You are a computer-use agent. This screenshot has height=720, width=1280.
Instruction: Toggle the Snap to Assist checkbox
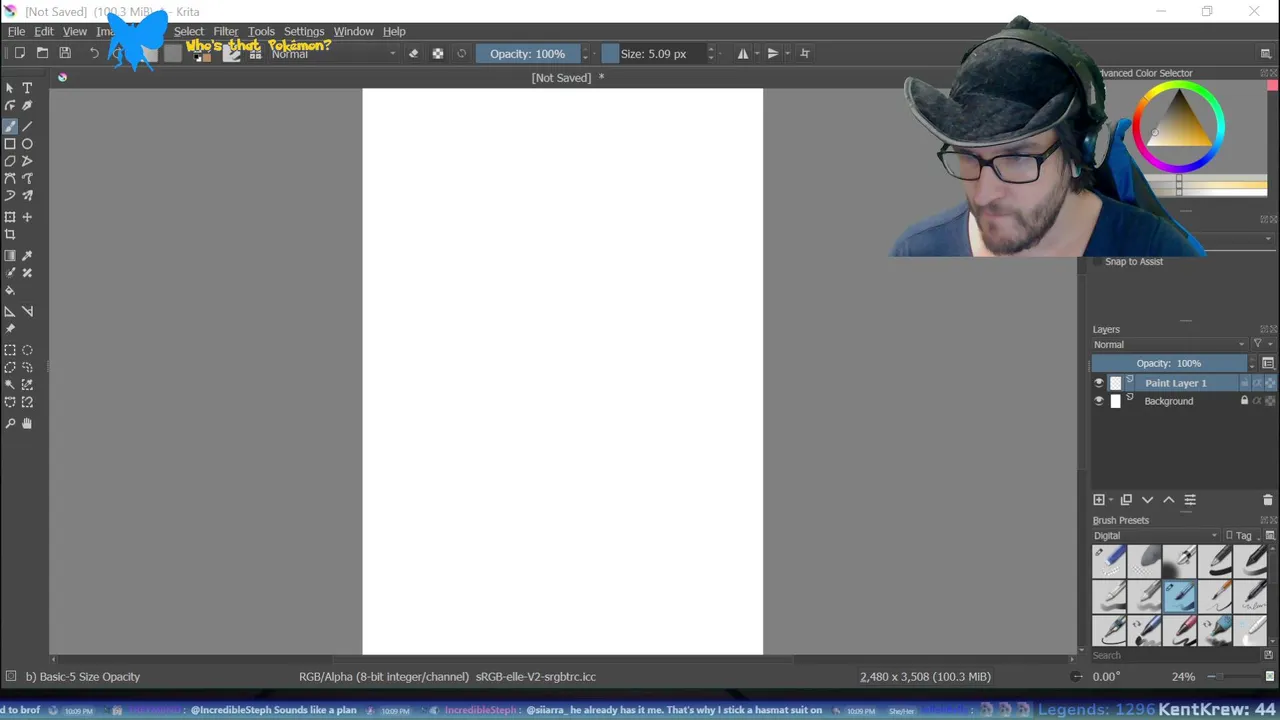tap(1098, 262)
